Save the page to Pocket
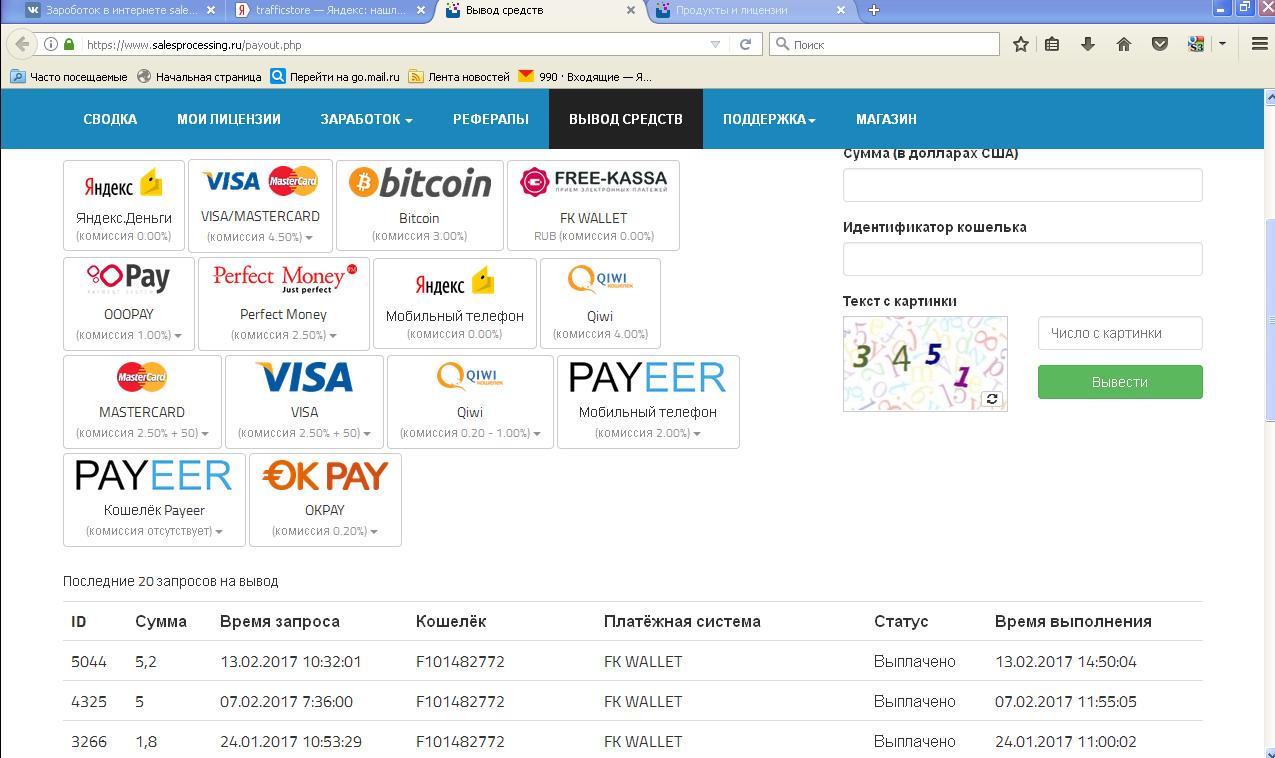 point(1160,45)
